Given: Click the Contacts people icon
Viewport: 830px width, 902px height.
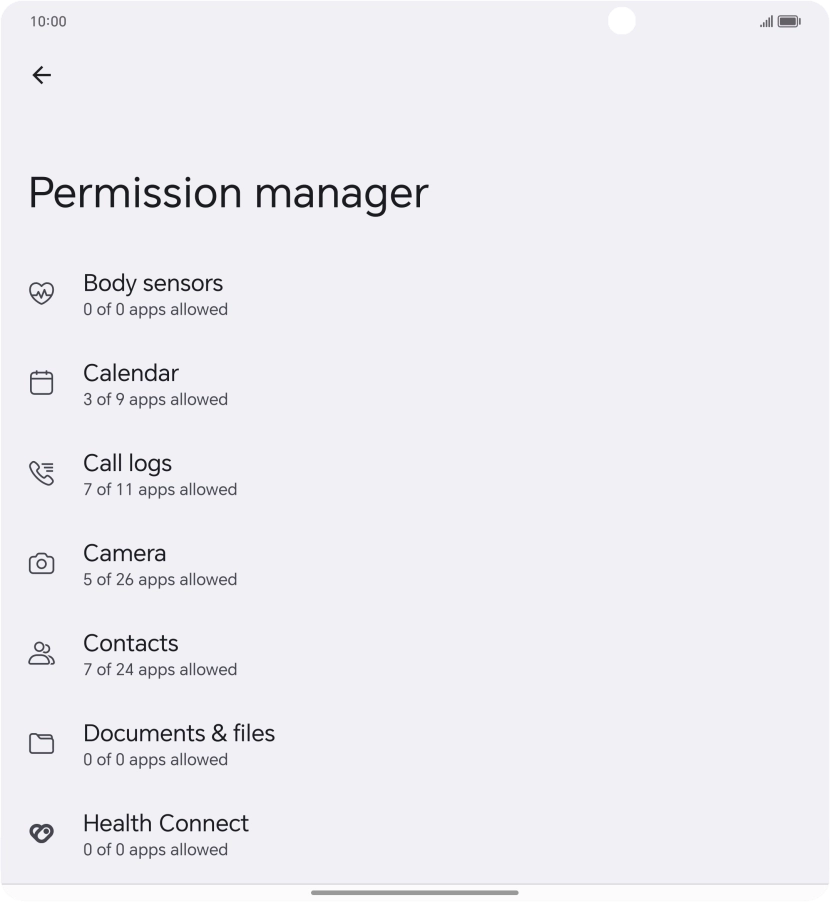Looking at the screenshot, I should pos(41,652).
